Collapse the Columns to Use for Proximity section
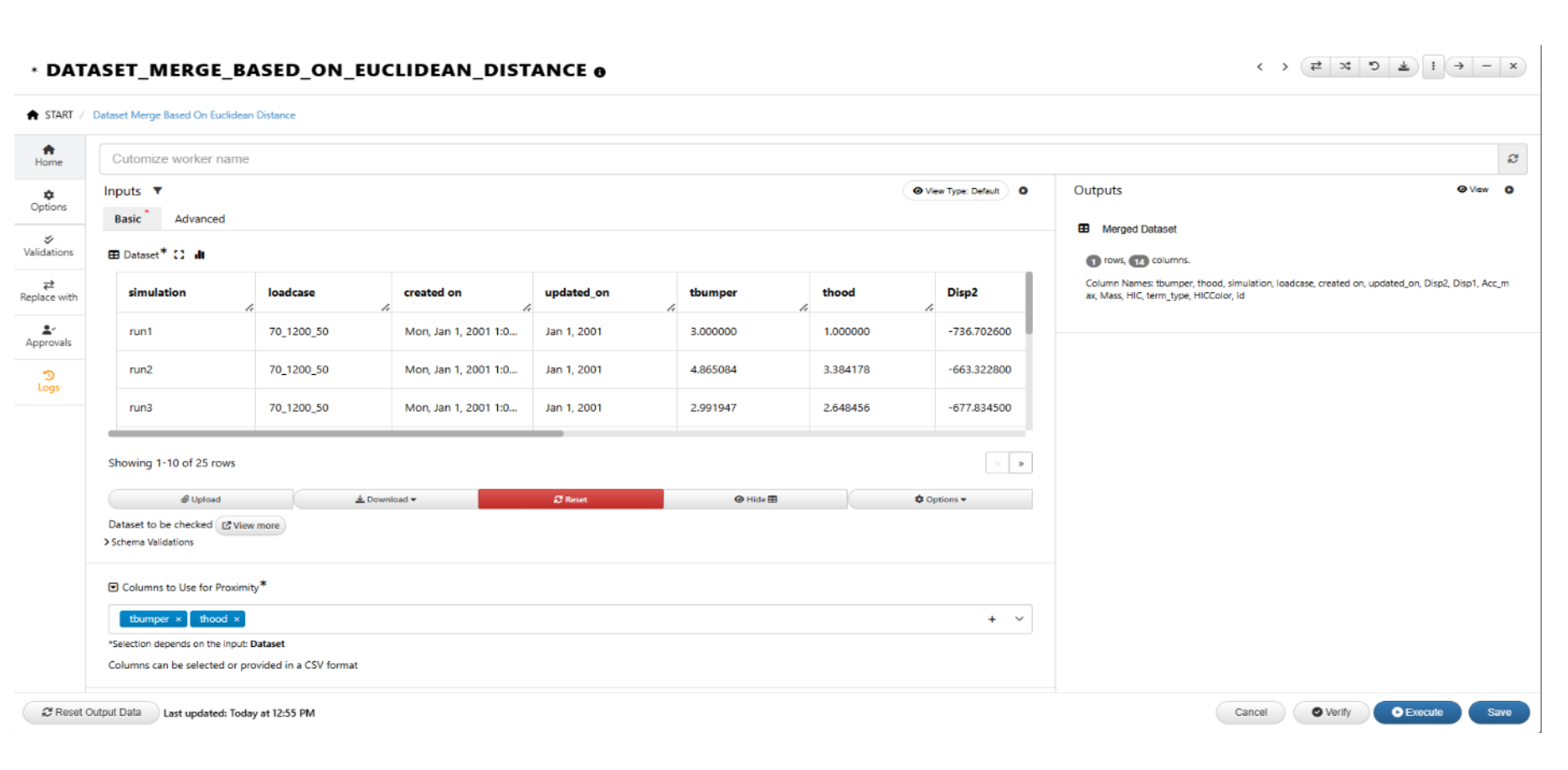 tap(113, 587)
